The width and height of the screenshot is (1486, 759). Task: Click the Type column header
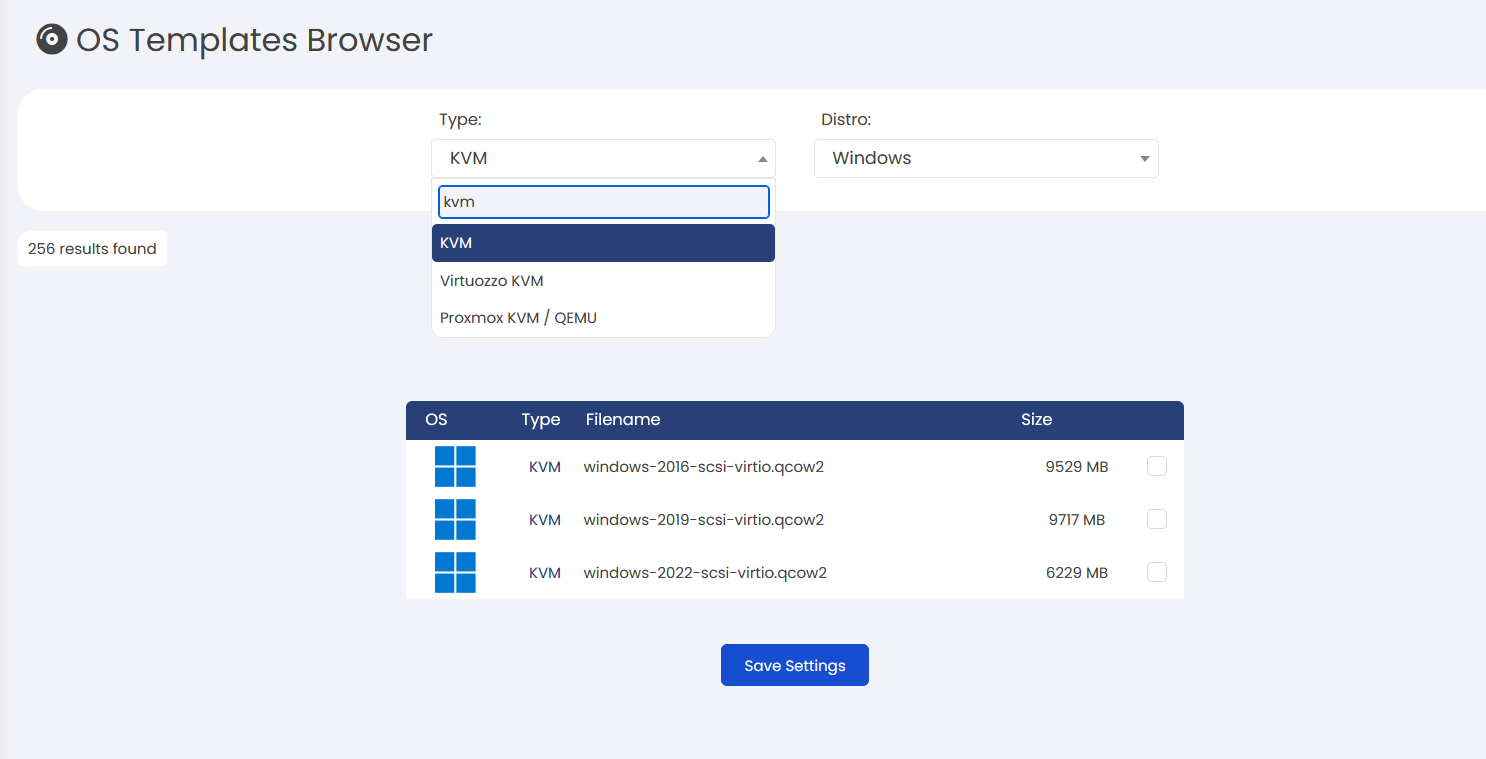click(x=541, y=420)
